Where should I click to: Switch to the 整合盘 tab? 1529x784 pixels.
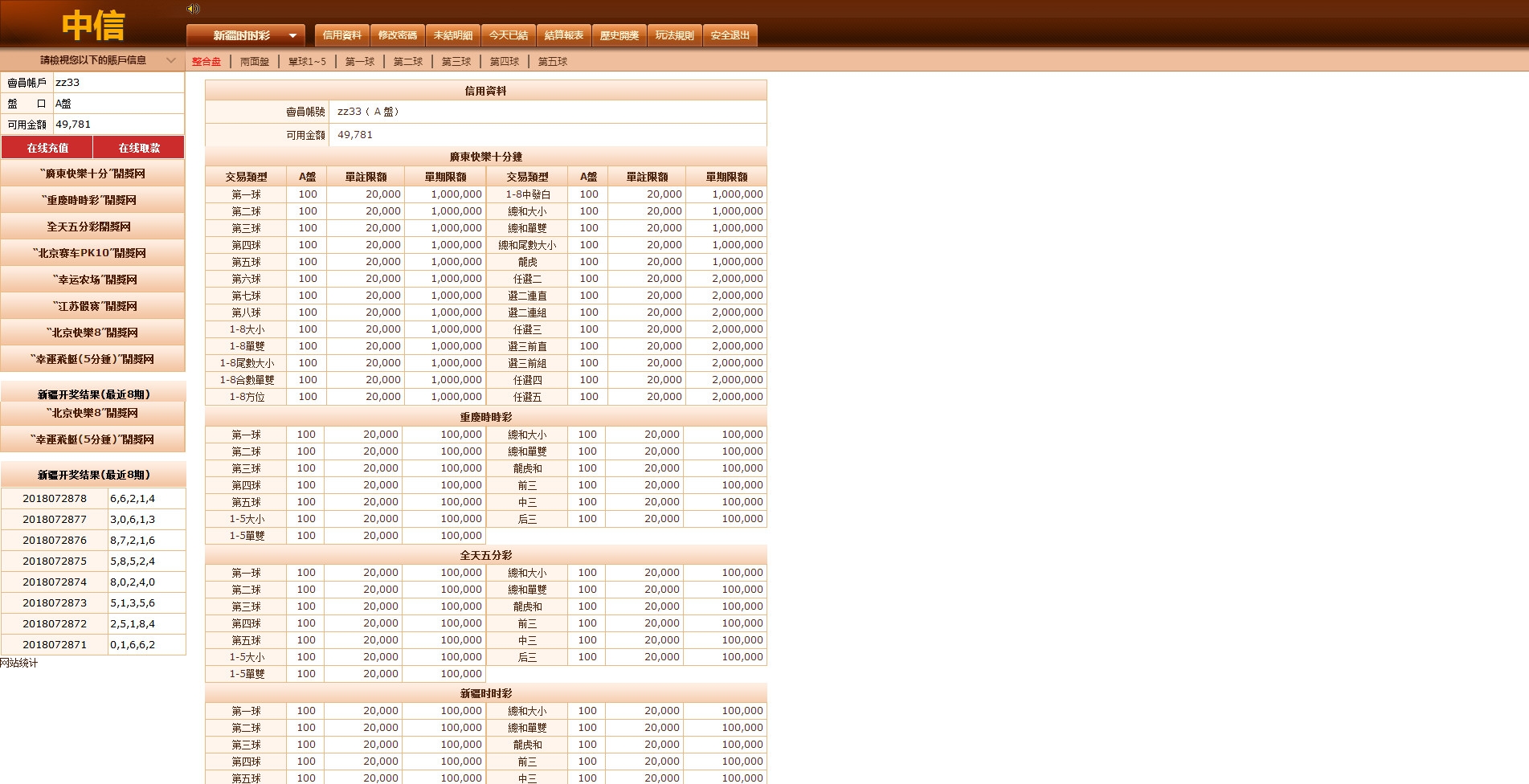pyautogui.click(x=206, y=62)
